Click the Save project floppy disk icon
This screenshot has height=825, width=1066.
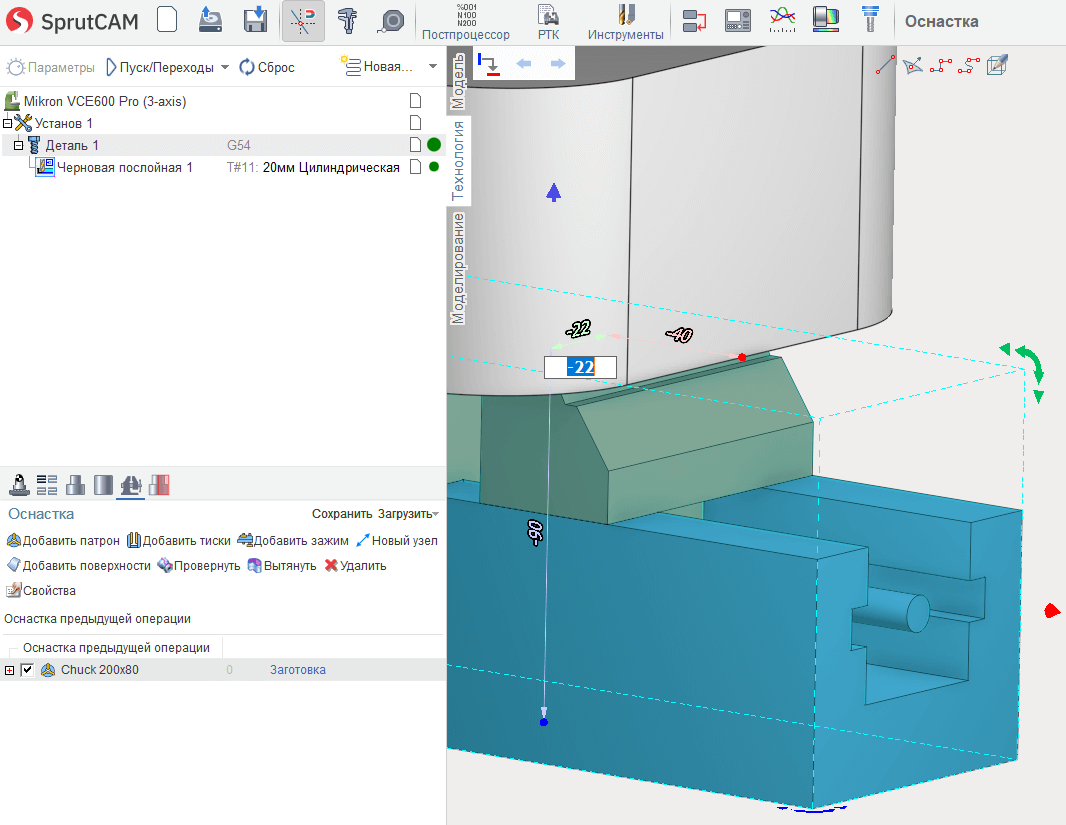256,21
